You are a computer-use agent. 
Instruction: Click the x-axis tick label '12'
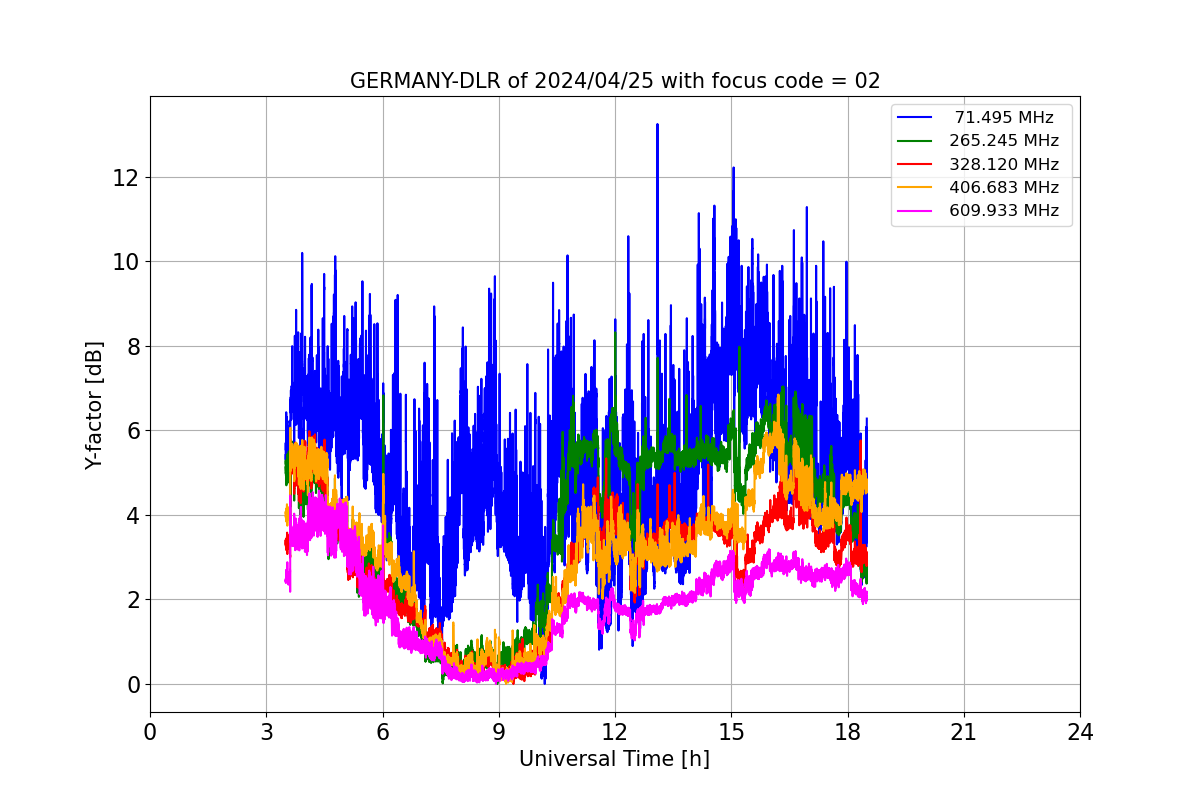coord(615,733)
